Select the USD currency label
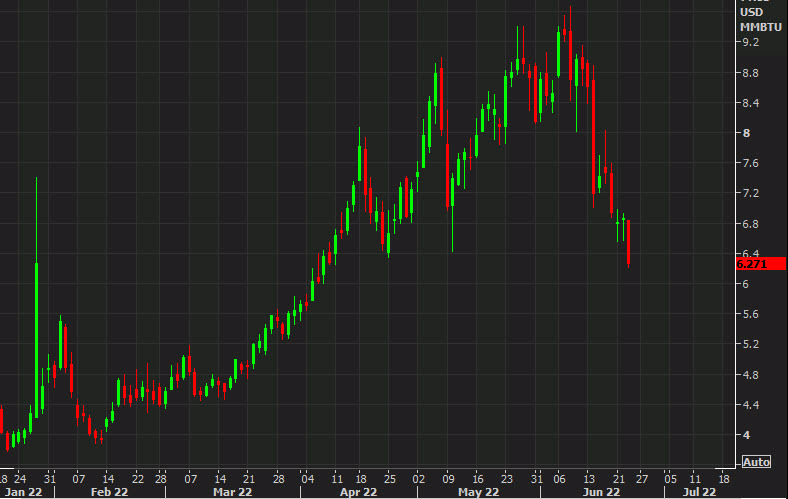Screen dimensions: 788x499 tap(751, 10)
